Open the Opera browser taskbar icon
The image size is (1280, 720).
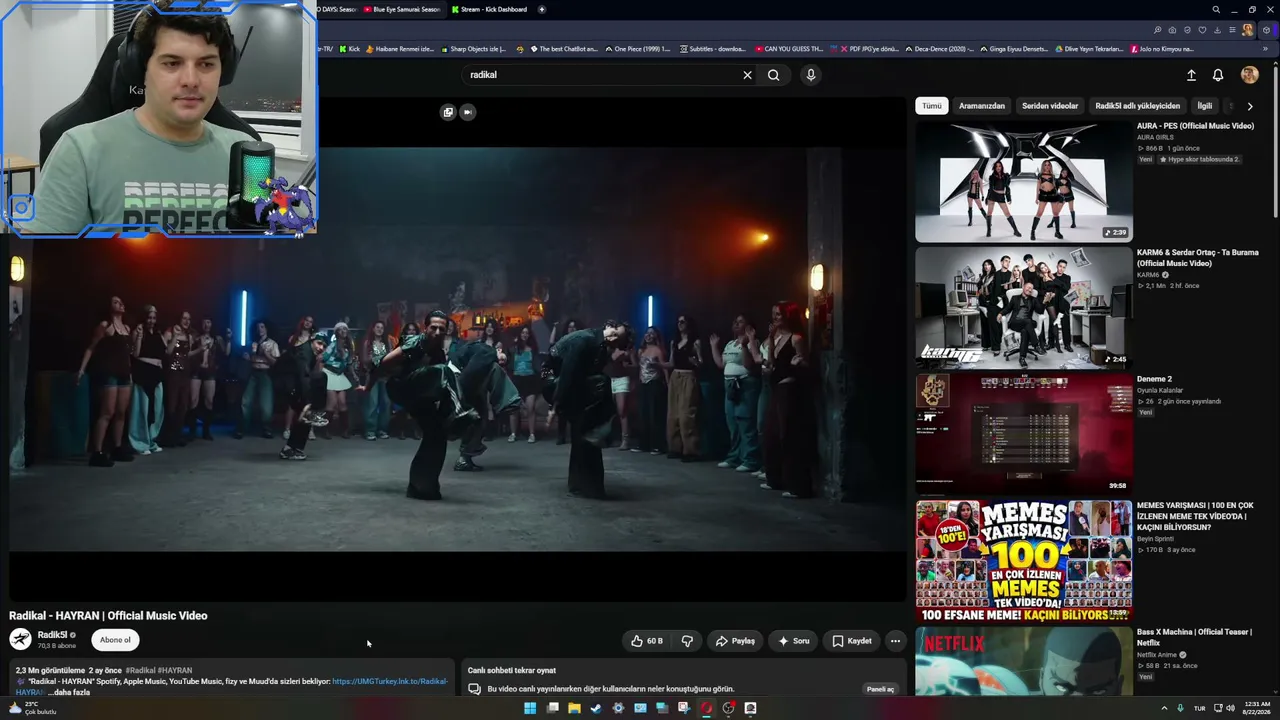coord(706,708)
